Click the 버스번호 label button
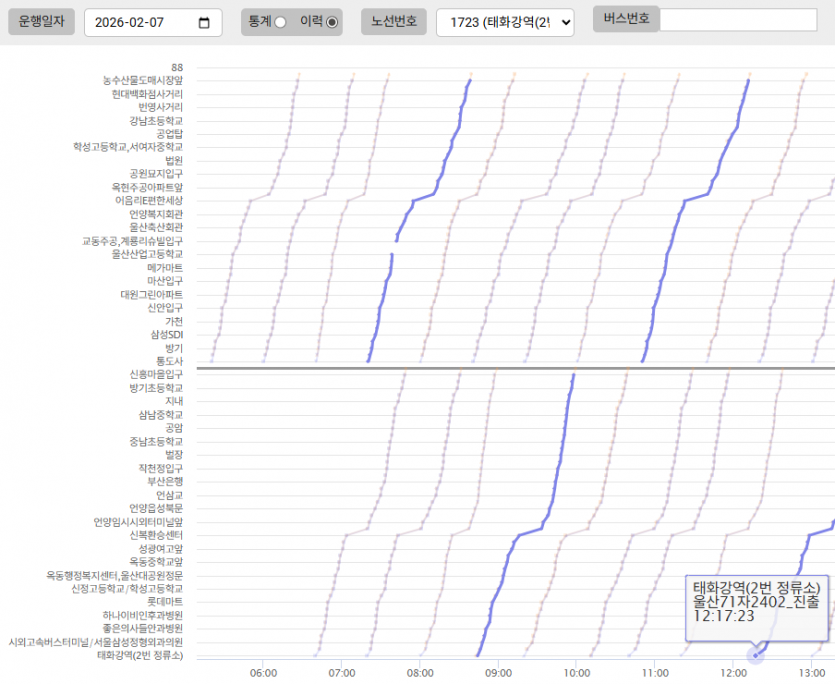The height and width of the screenshot is (684, 835). pyautogui.click(x=625, y=19)
